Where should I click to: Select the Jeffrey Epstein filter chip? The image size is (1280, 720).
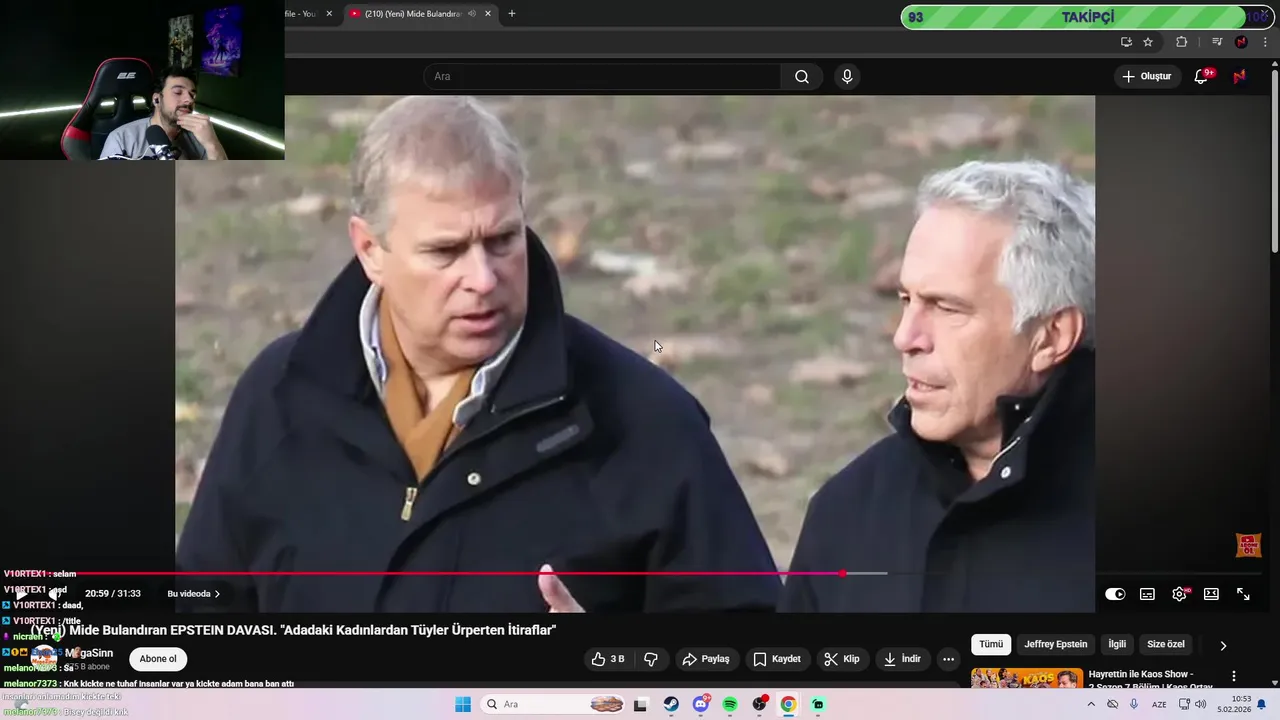coord(1055,645)
